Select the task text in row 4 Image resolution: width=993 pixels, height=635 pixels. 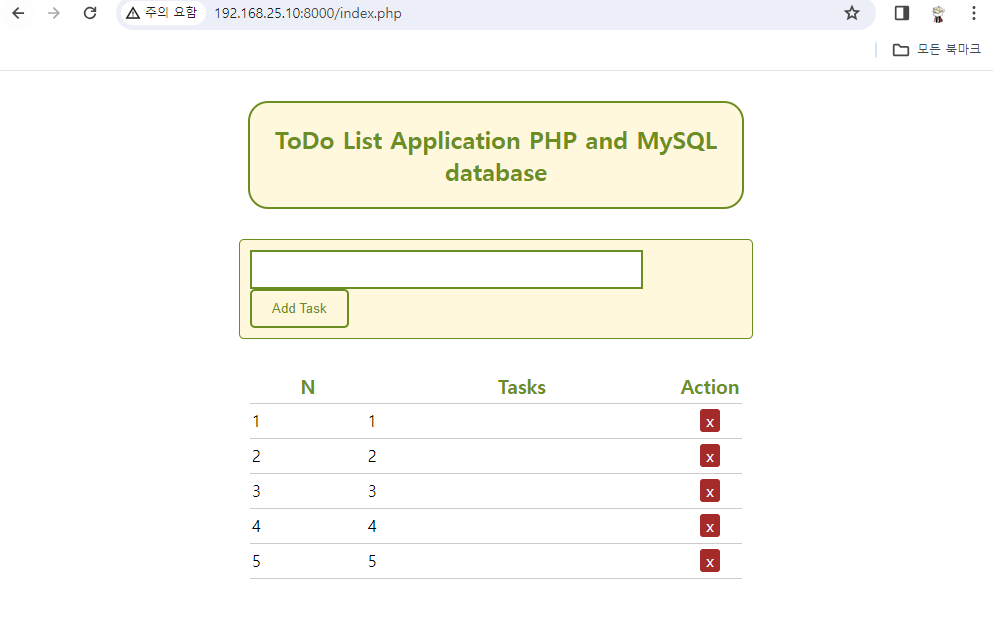point(372,527)
